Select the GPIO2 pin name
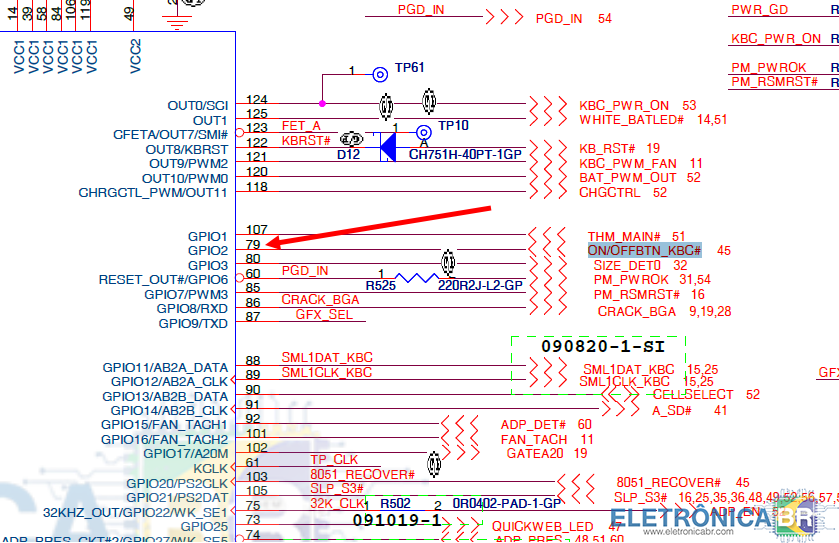 point(208,250)
